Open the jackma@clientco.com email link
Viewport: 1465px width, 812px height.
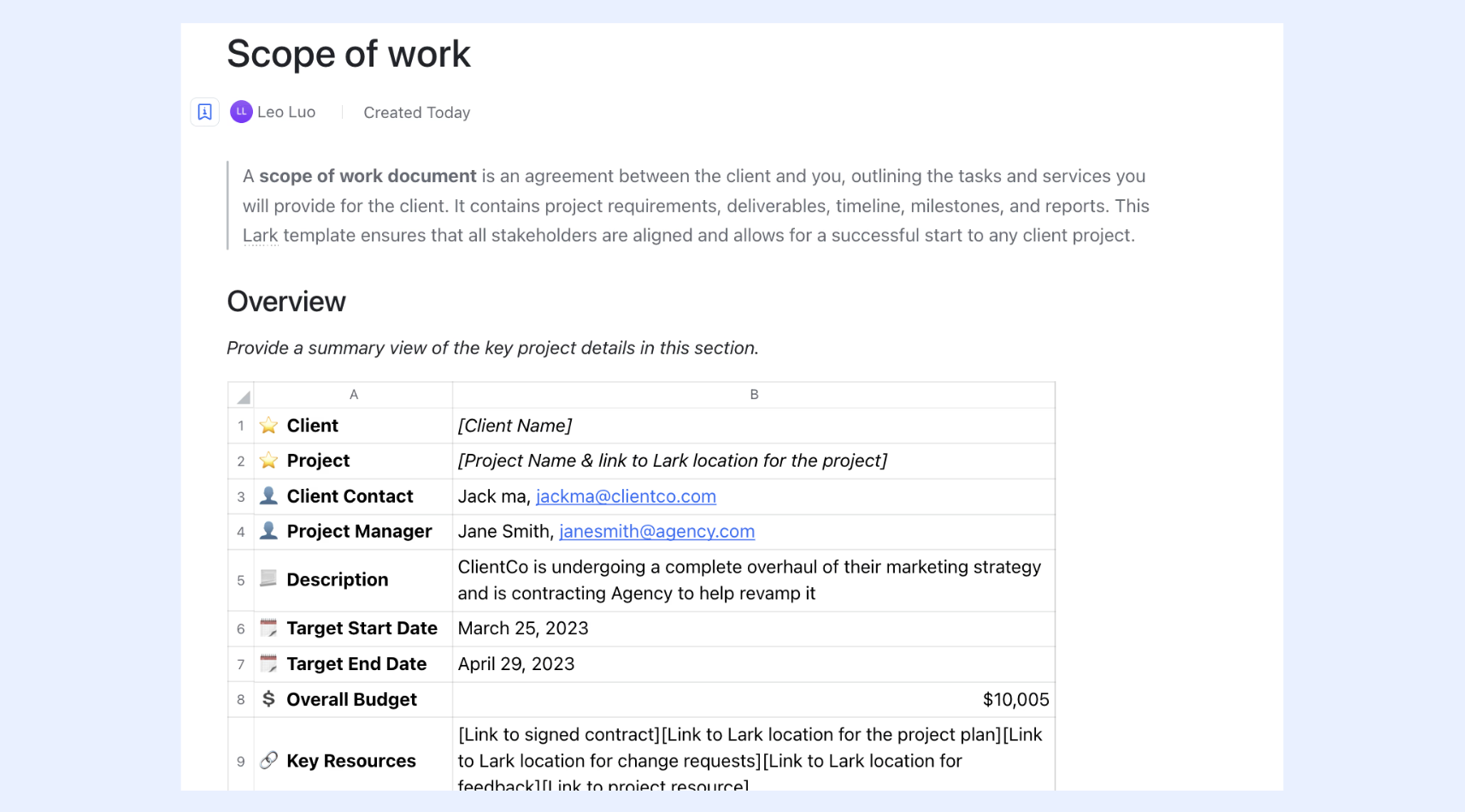[626, 497]
